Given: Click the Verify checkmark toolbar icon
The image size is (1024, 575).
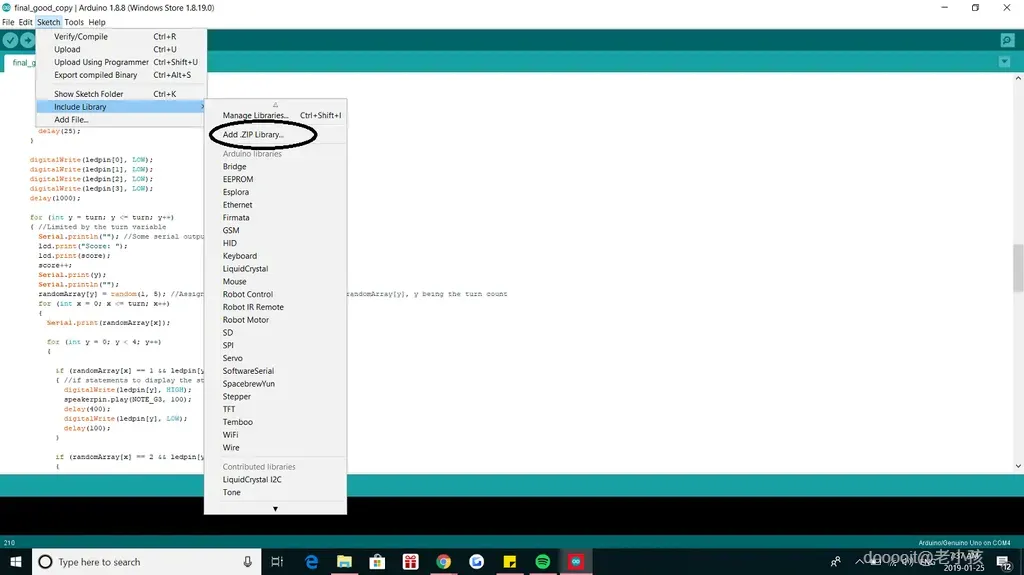Looking at the screenshot, I should 10,41.
